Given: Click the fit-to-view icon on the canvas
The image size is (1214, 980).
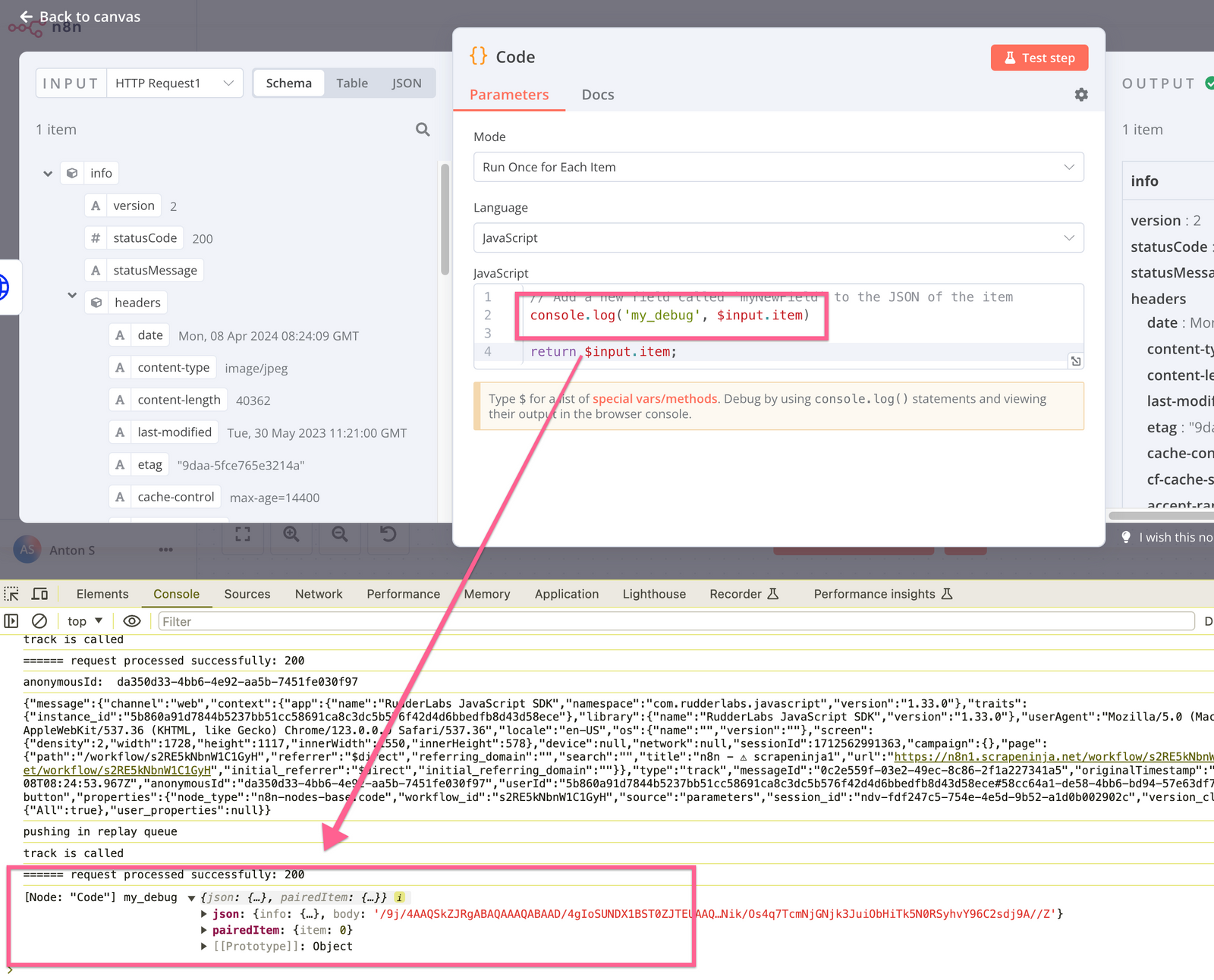Looking at the screenshot, I should 243,535.
